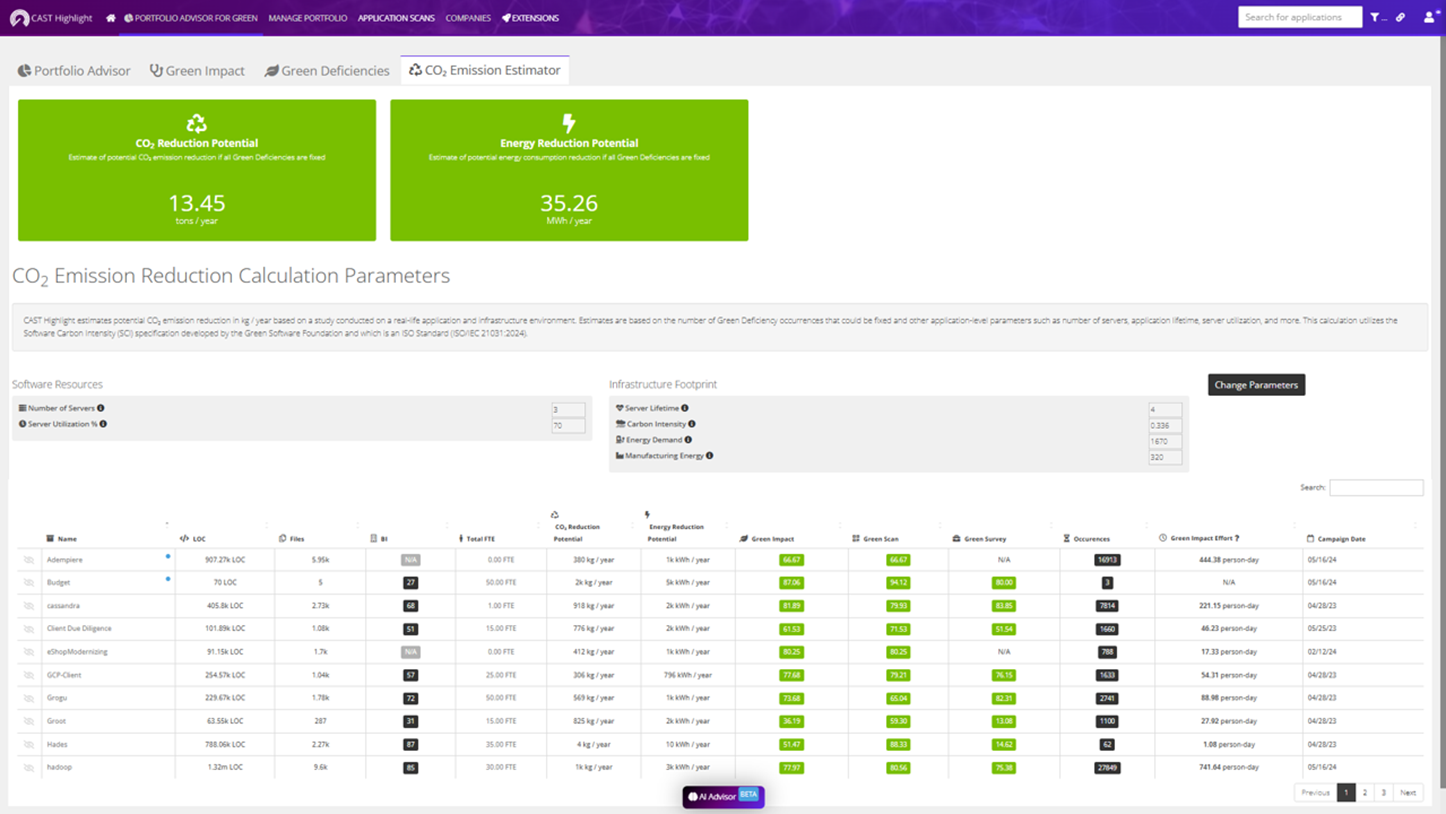Click the Change Parameters button

(1256, 385)
